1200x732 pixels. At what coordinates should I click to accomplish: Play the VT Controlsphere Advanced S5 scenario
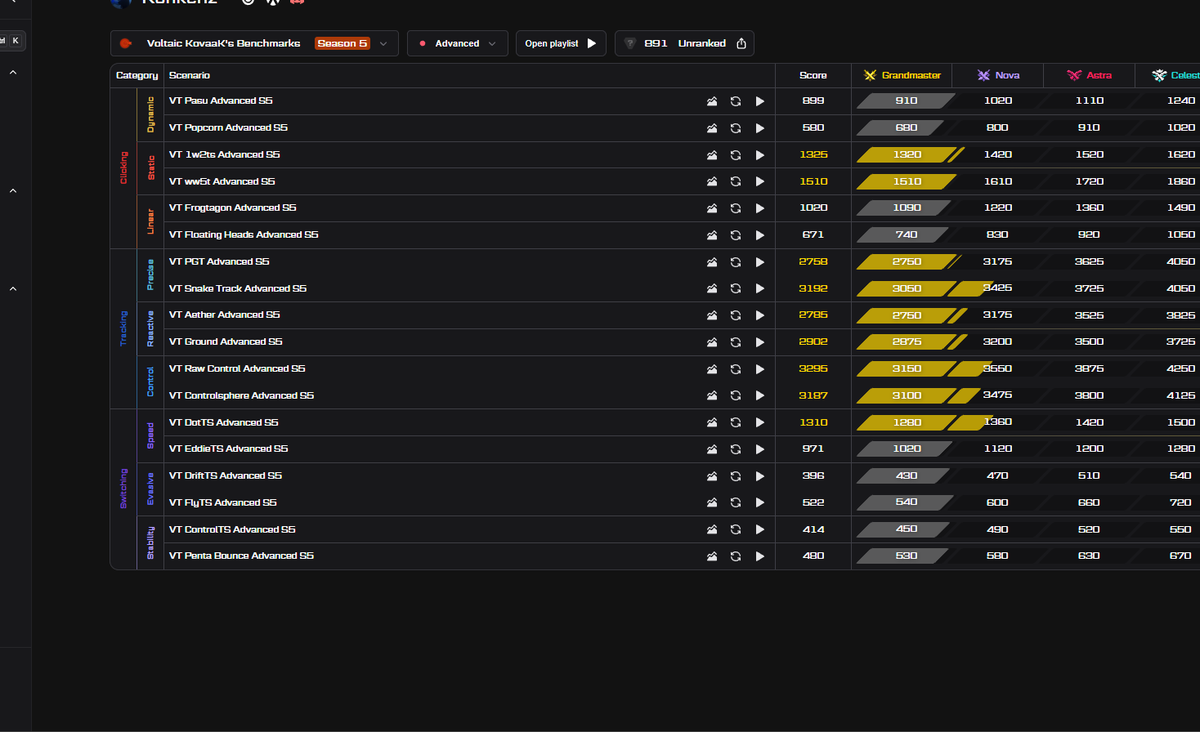760,396
